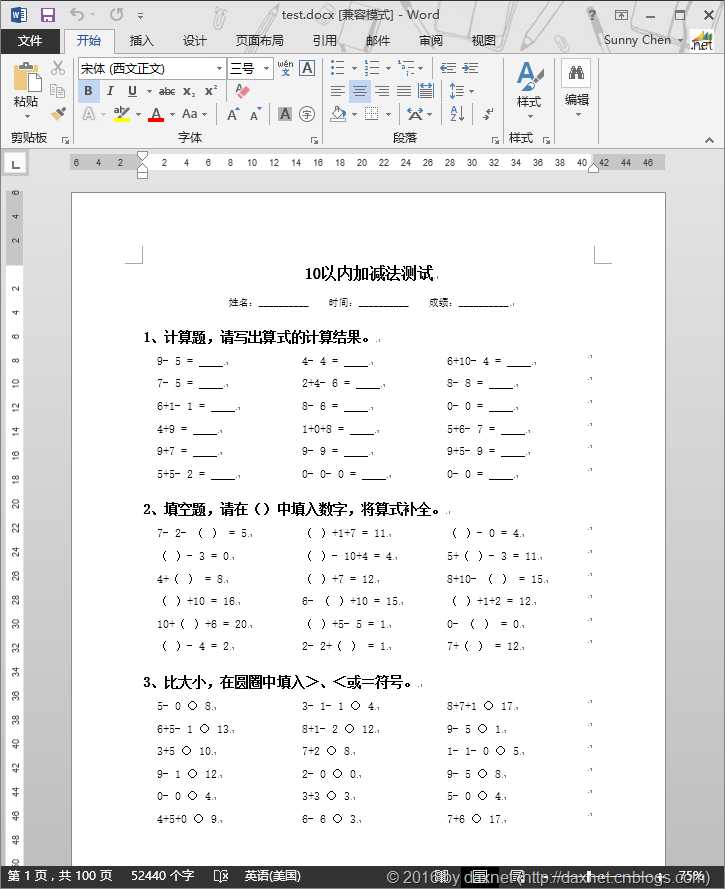Copy selection to clipboard
The height and width of the screenshot is (889, 725).
pos(57,91)
